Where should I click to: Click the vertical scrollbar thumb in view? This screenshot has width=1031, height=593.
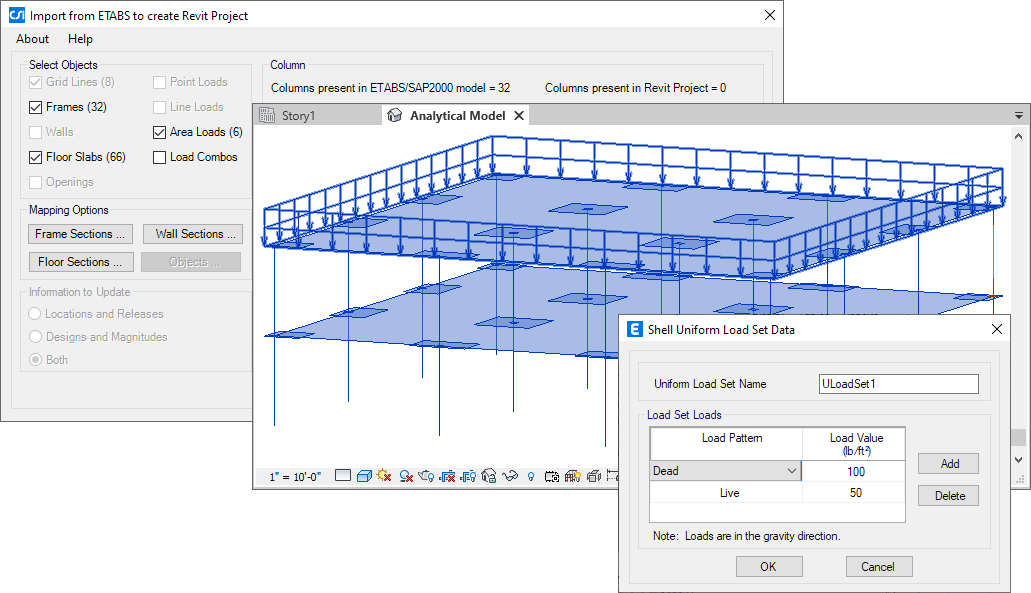tap(1019, 438)
